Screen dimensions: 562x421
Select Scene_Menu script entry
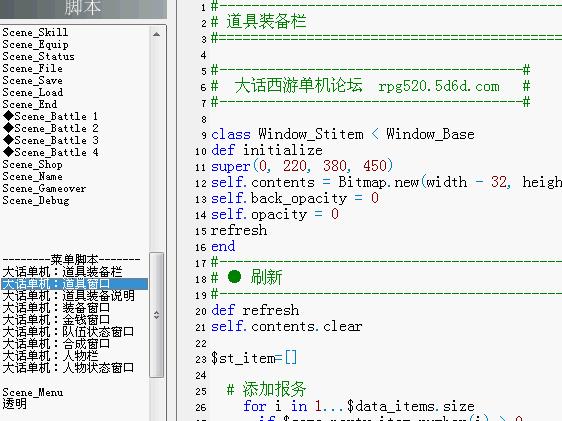coord(33,392)
